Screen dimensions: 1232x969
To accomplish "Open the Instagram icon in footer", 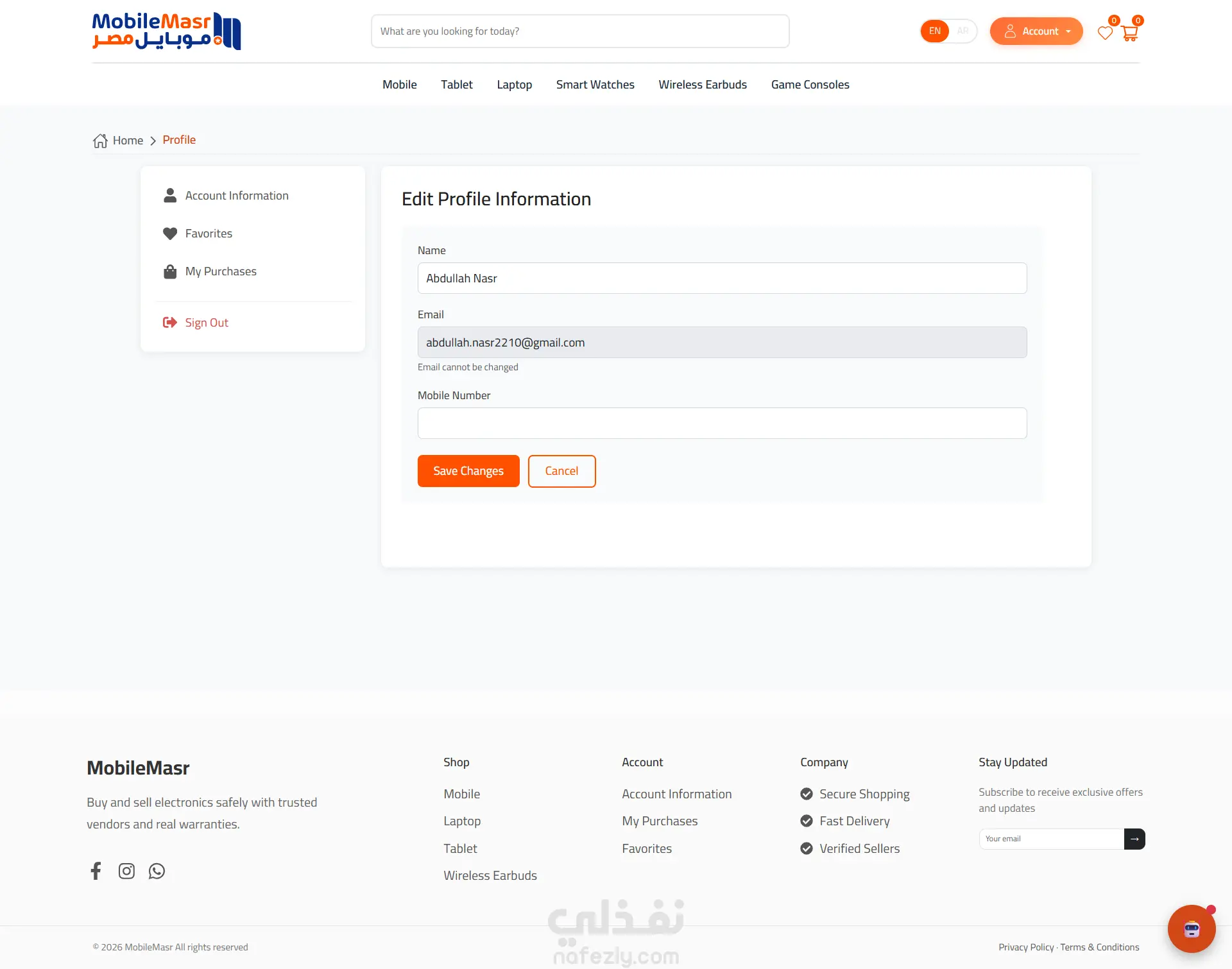I will click(126, 871).
